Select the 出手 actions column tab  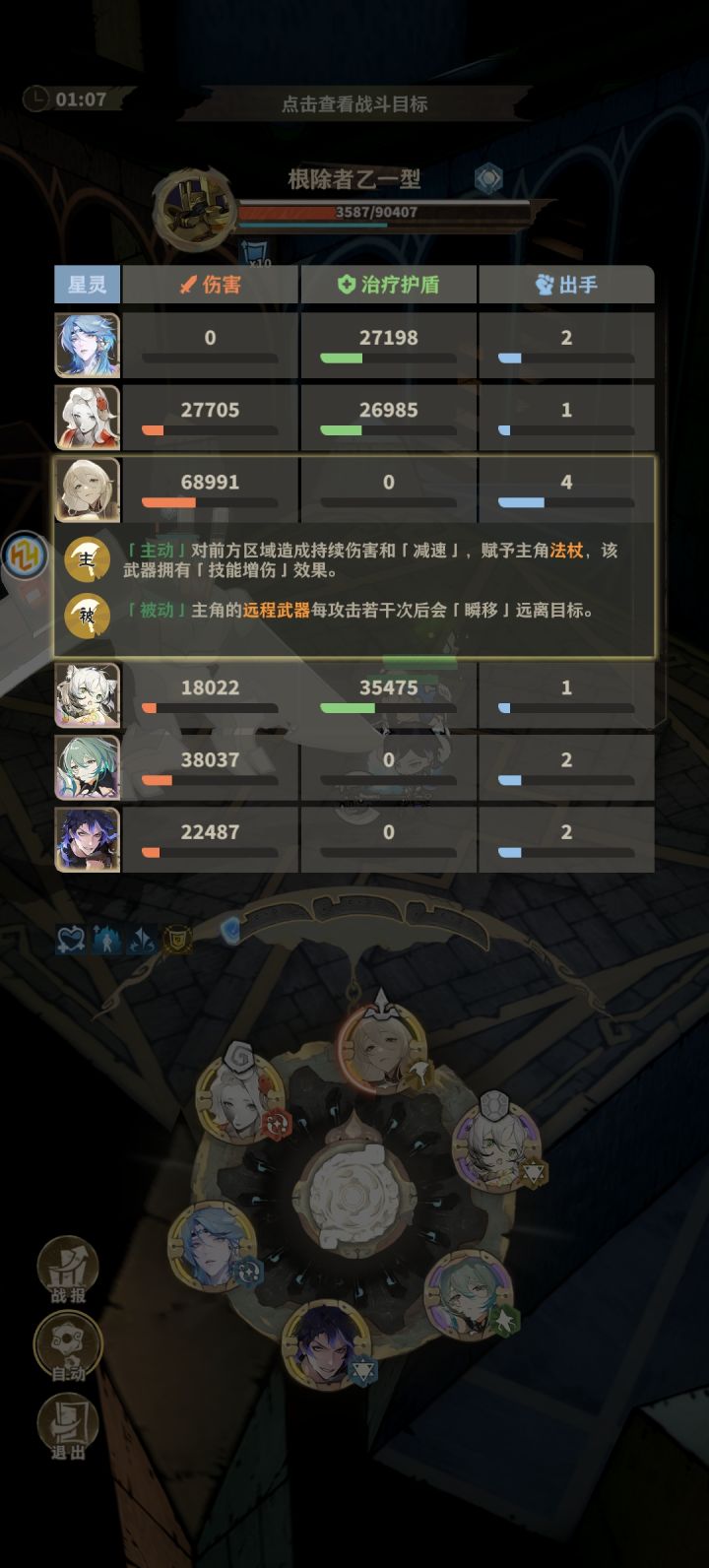pyautogui.click(x=566, y=285)
